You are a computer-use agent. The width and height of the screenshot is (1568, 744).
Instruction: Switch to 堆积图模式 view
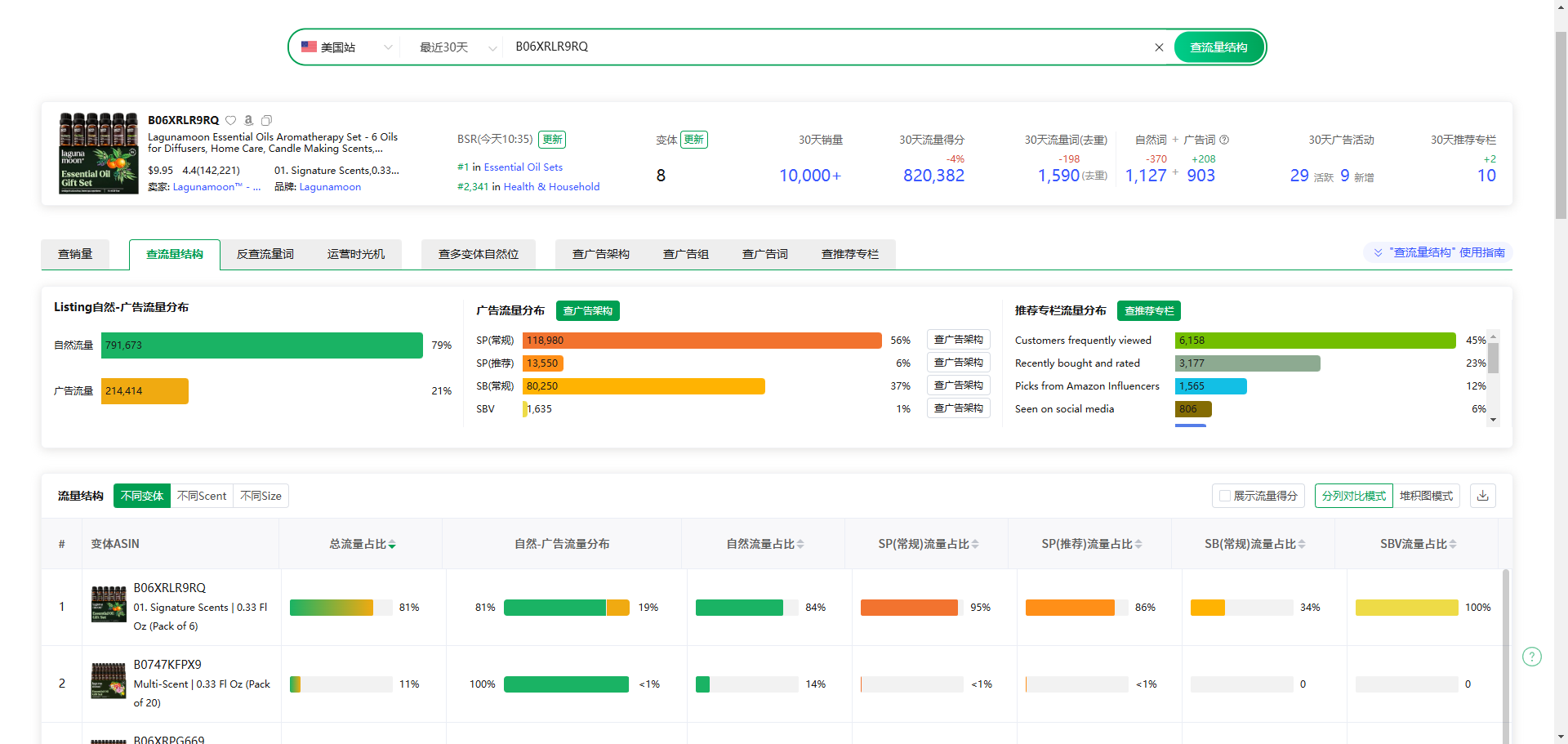coord(1426,496)
